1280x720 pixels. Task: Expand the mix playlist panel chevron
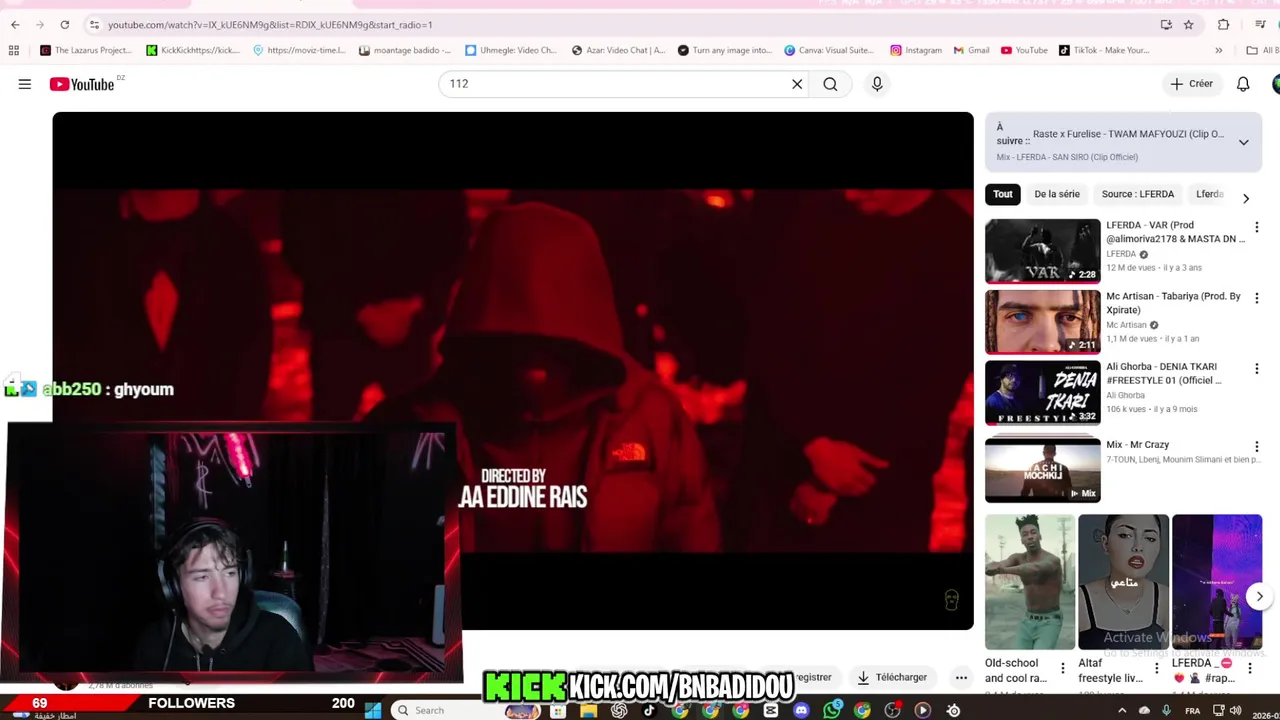tap(1243, 142)
